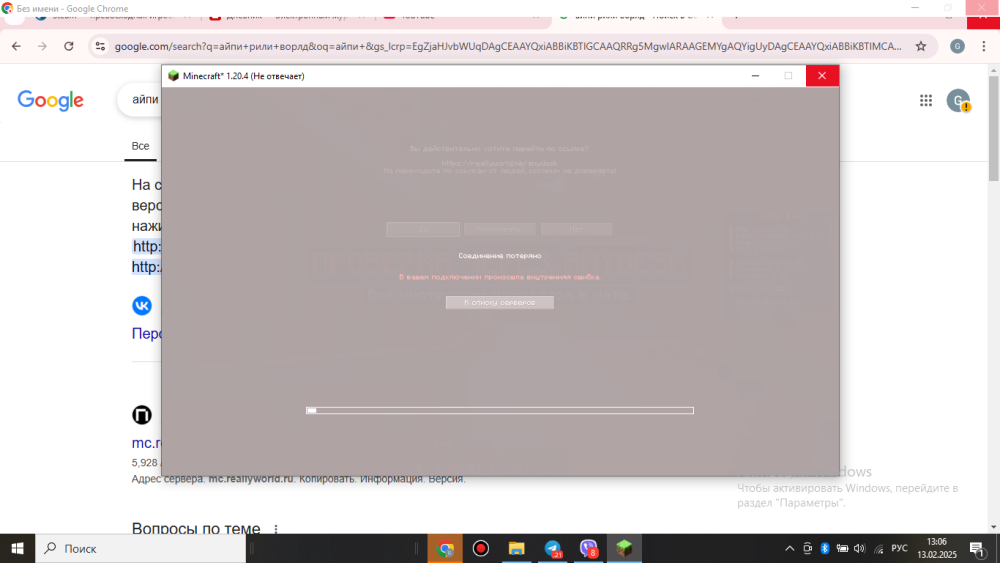1000x563 pixels.
Task: Click the Minecraft grass block title icon
Action: (x=173, y=76)
